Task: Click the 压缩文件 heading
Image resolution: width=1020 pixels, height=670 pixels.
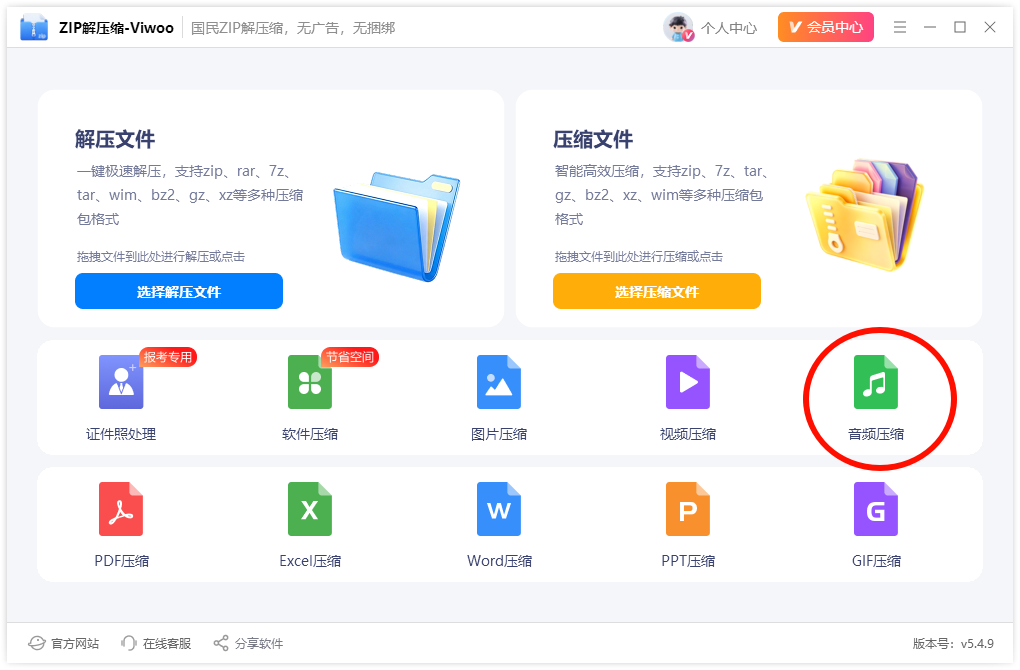Action: [593, 139]
